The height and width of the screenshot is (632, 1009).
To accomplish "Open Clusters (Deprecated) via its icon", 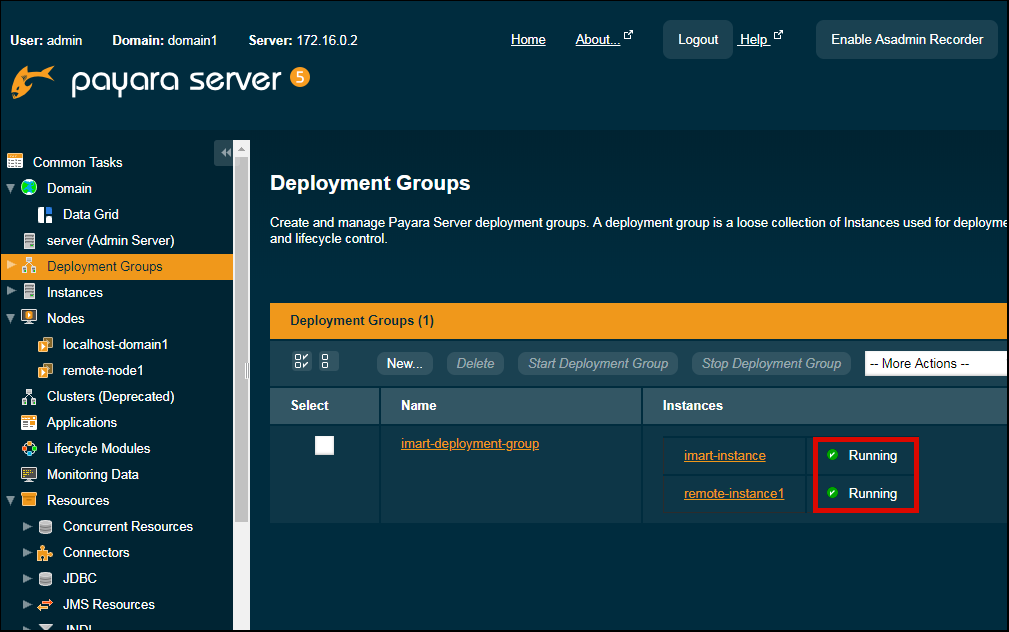I will click(29, 396).
